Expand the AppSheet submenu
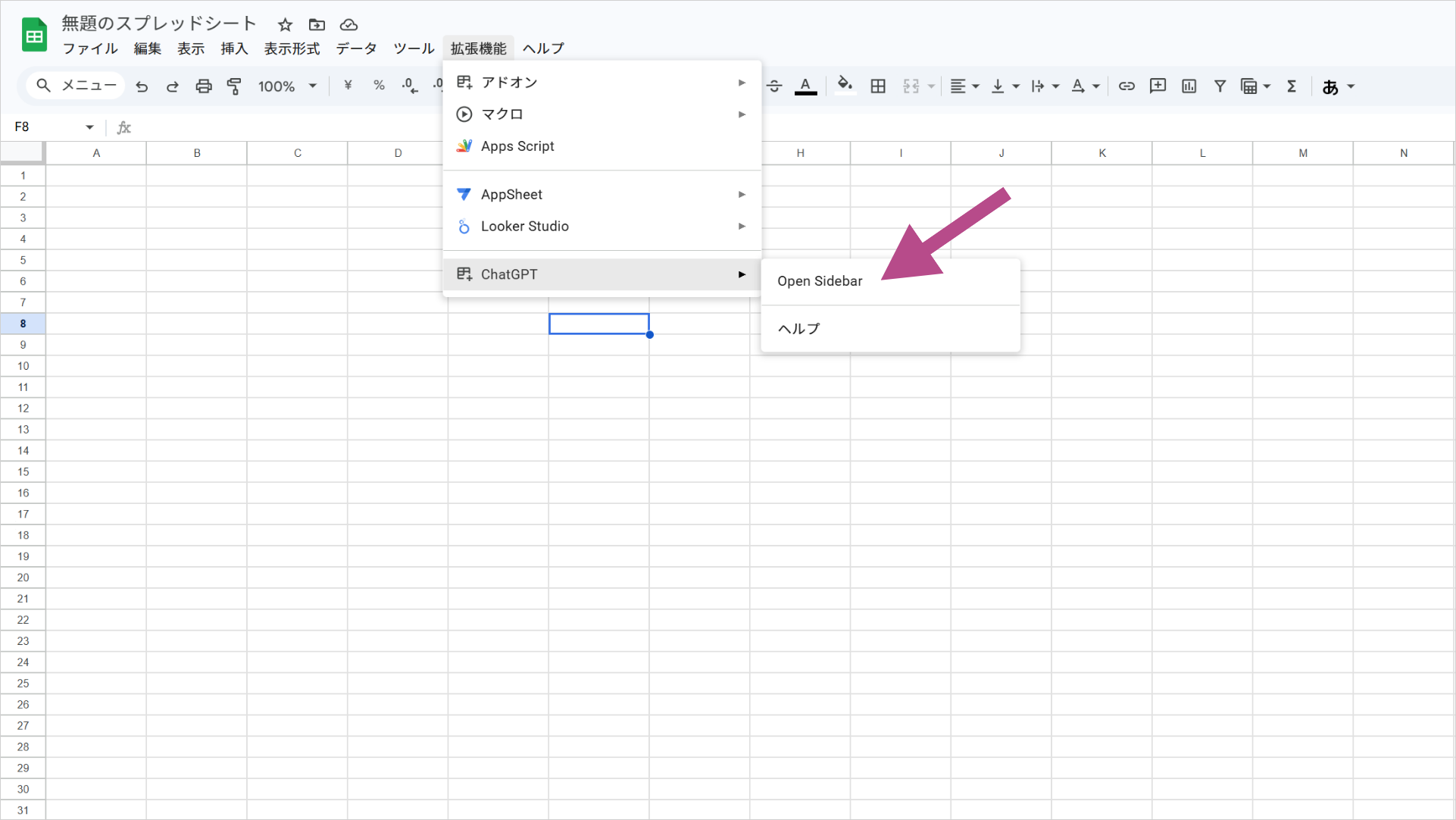This screenshot has width=1456, height=820. (601, 194)
